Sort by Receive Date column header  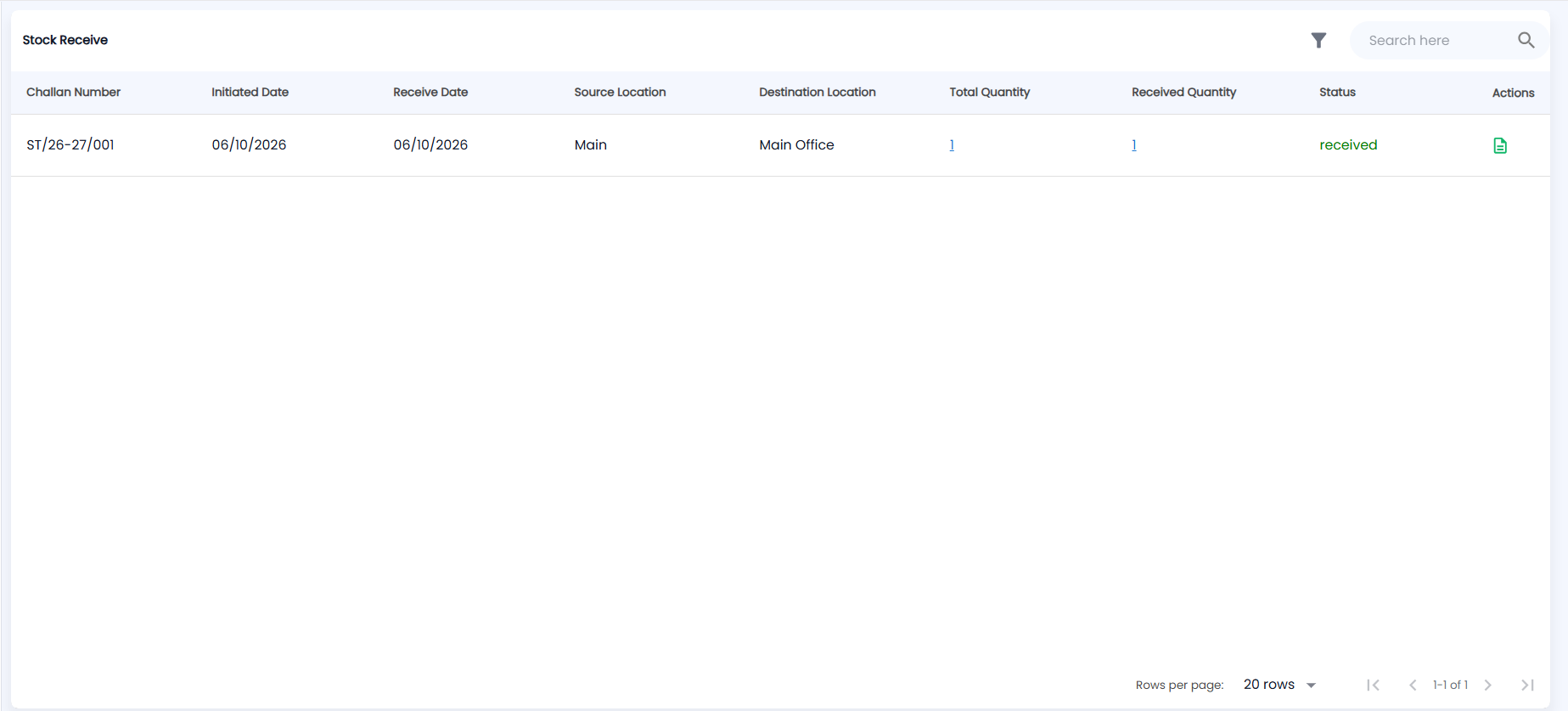(x=430, y=92)
